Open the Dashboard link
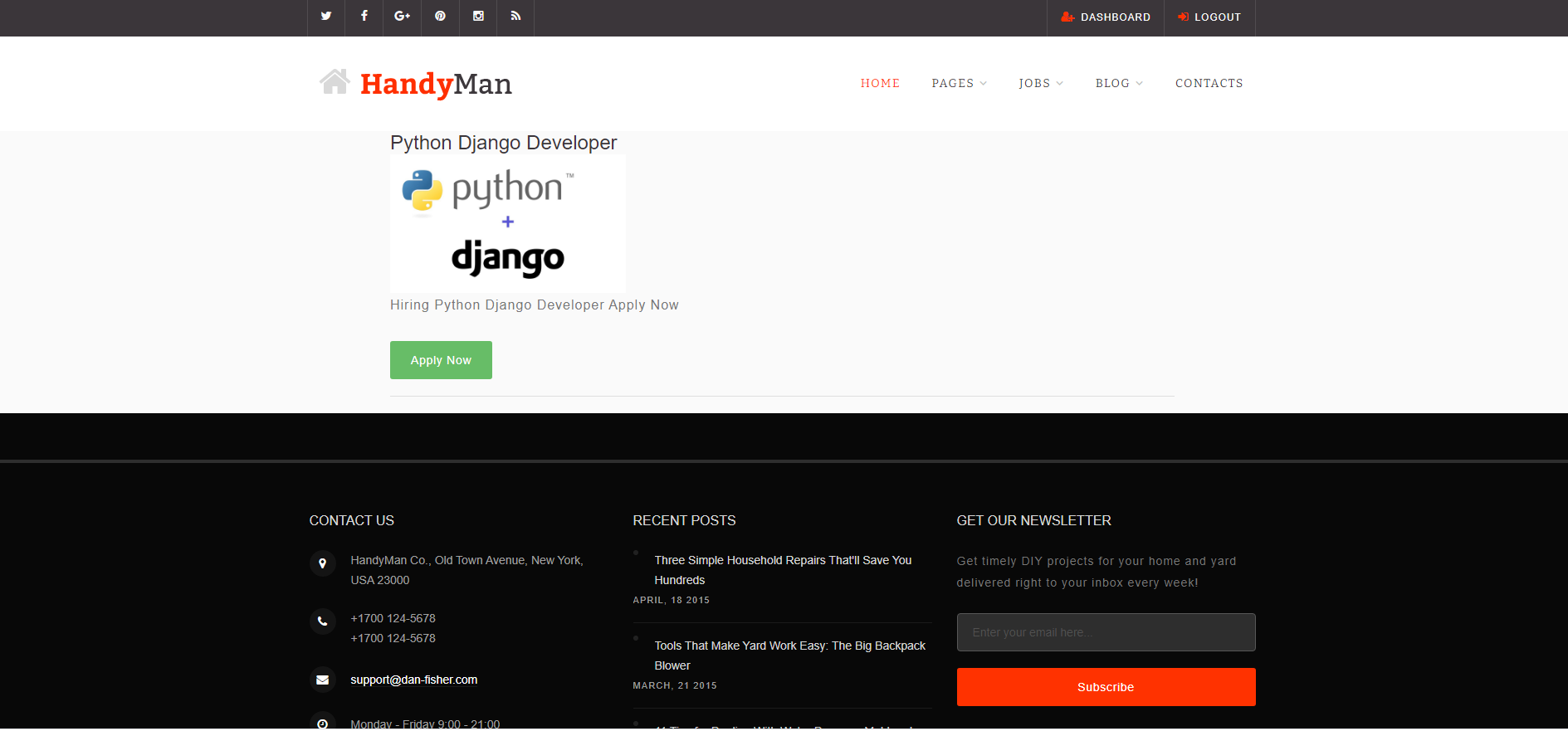Screen dimensions: 1568x731 1106,17
